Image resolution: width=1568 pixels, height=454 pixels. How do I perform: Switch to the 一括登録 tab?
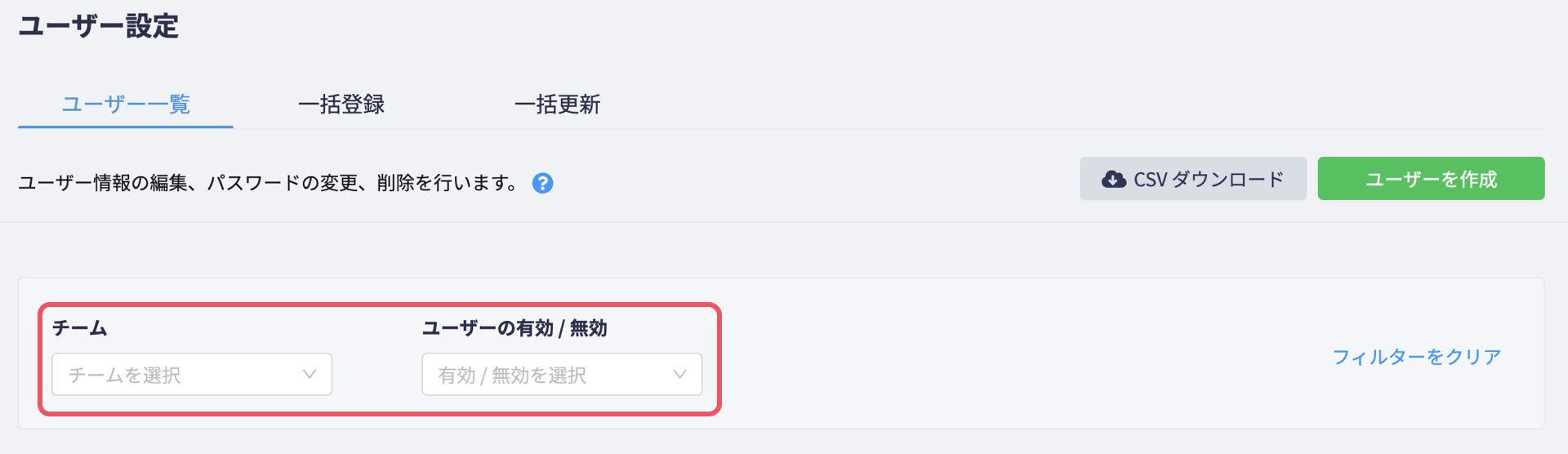tap(341, 105)
